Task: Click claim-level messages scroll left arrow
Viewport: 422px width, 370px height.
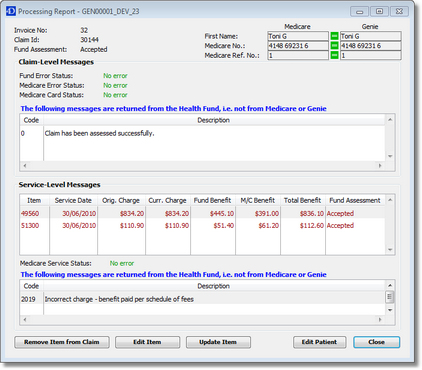Action: click(25, 166)
